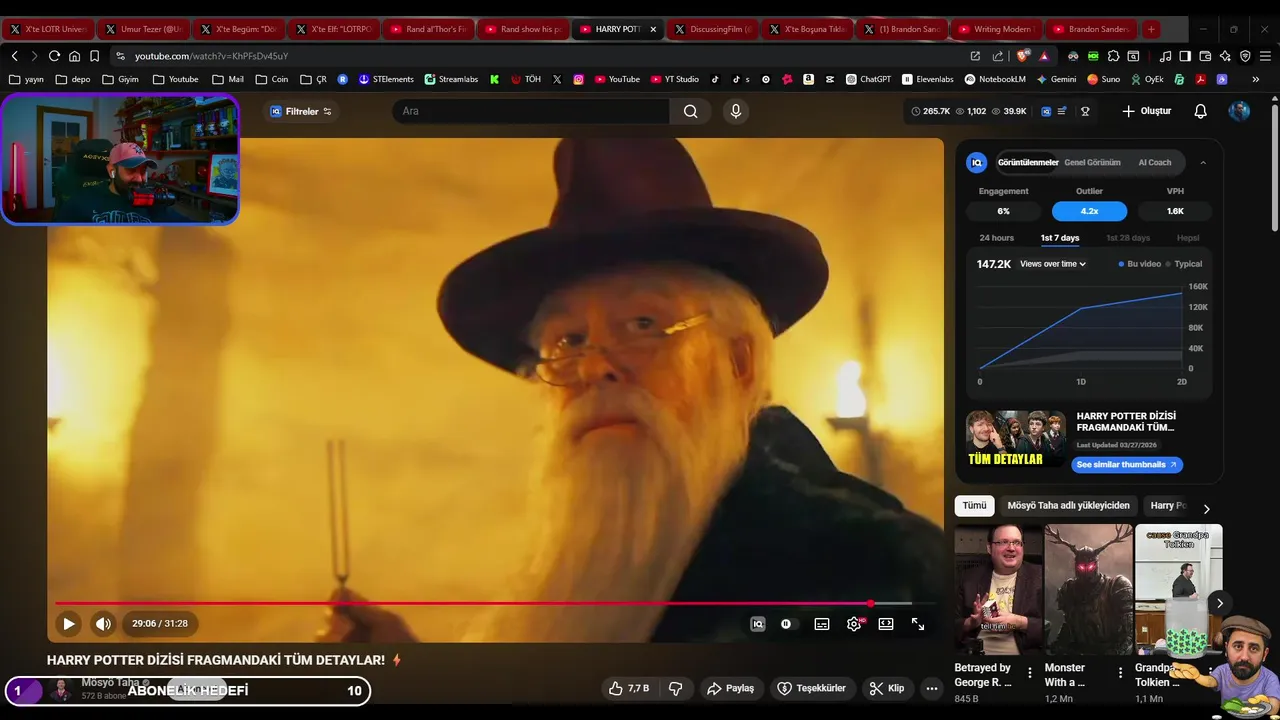Enter fullscreen mode
The image size is (1280, 720).
click(x=918, y=624)
